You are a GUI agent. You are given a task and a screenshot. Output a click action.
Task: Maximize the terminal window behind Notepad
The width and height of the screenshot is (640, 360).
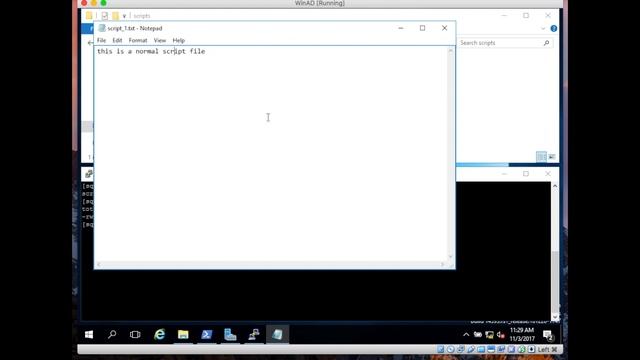coord(526,174)
